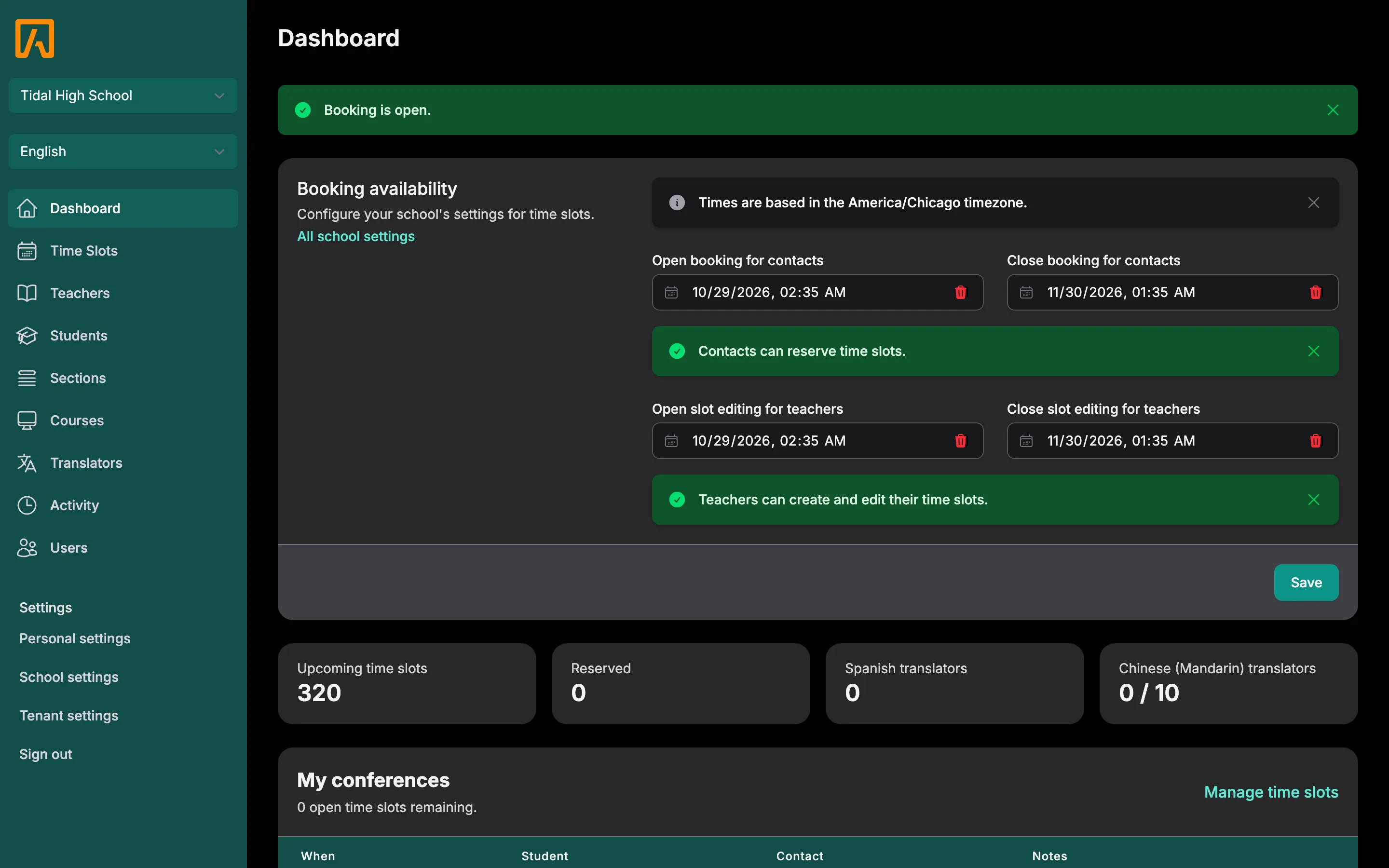
Task: Open School settings in sidebar
Action: pyautogui.click(x=69, y=677)
